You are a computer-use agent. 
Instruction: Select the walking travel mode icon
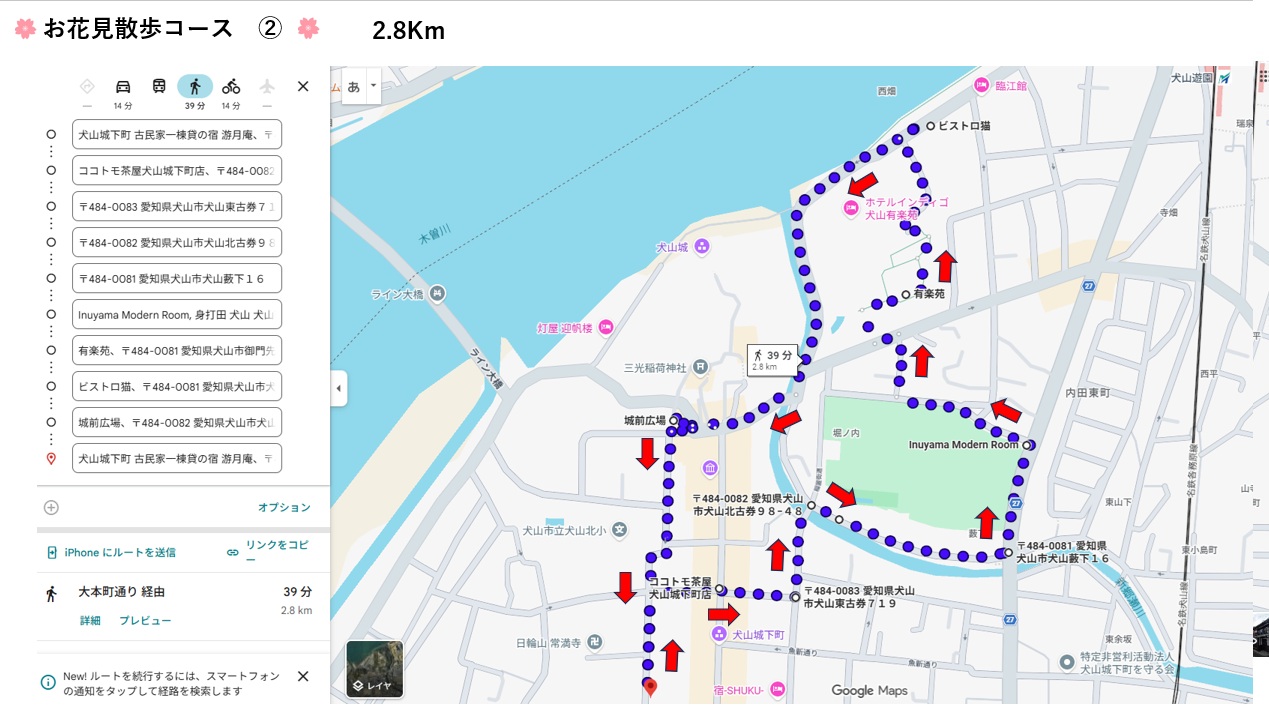pos(195,86)
